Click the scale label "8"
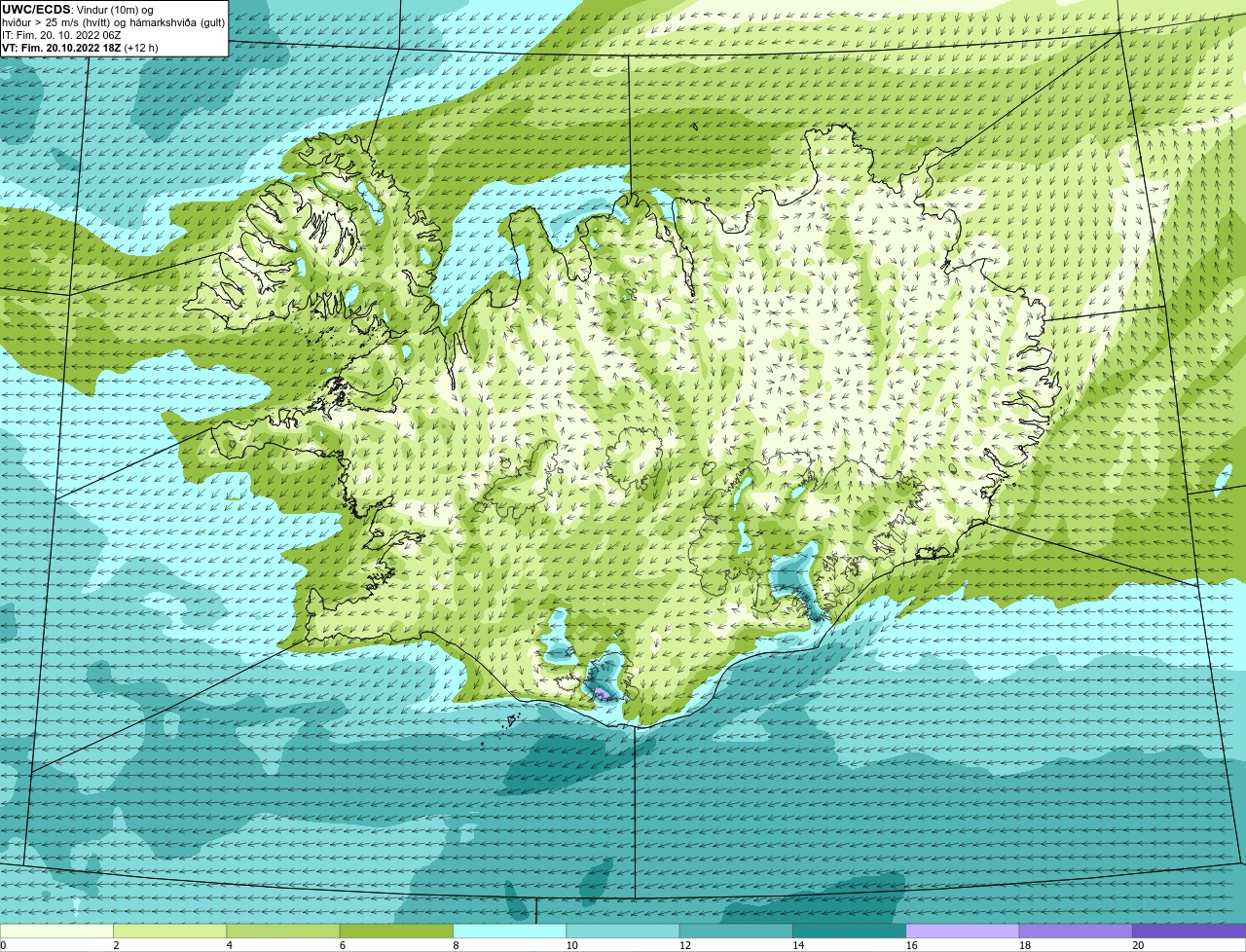1246x952 pixels. point(456,945)
